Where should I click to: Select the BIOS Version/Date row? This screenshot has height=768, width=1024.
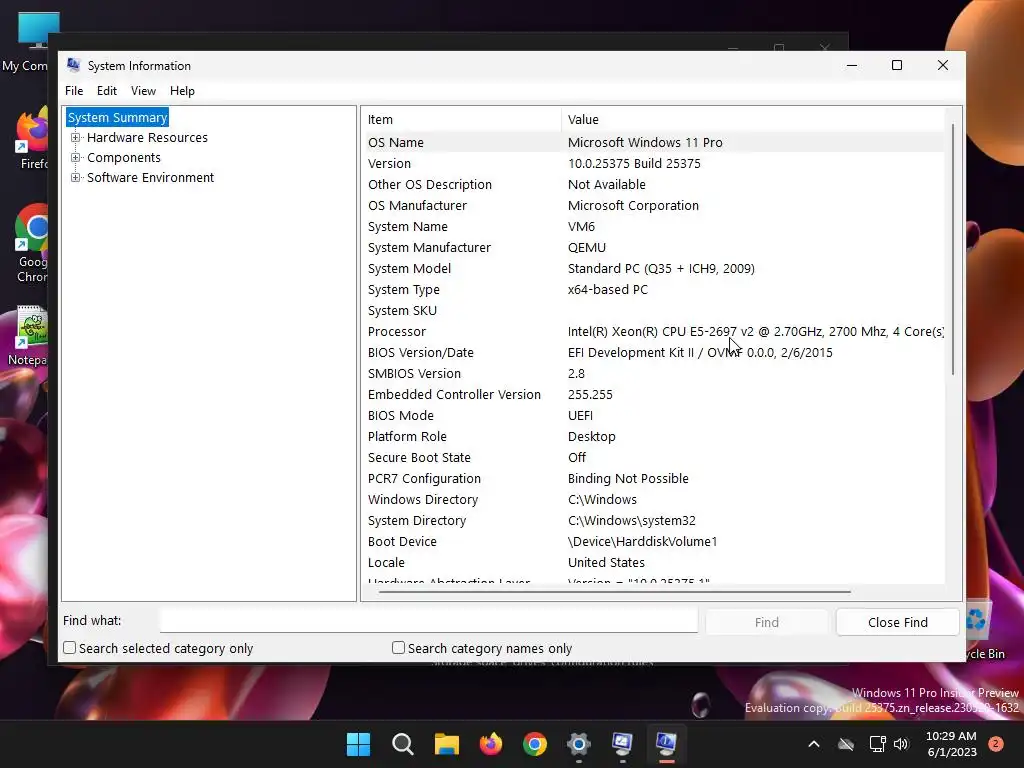654,352
